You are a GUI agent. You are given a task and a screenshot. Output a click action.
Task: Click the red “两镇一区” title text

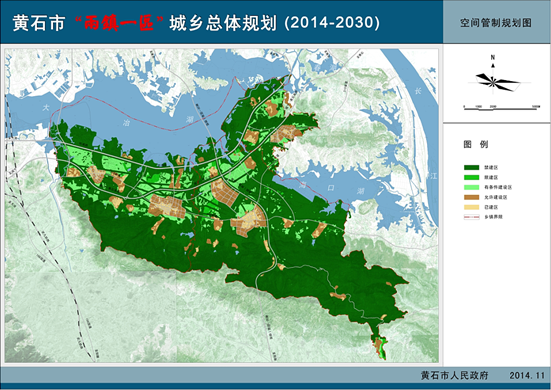coord(120,23)
